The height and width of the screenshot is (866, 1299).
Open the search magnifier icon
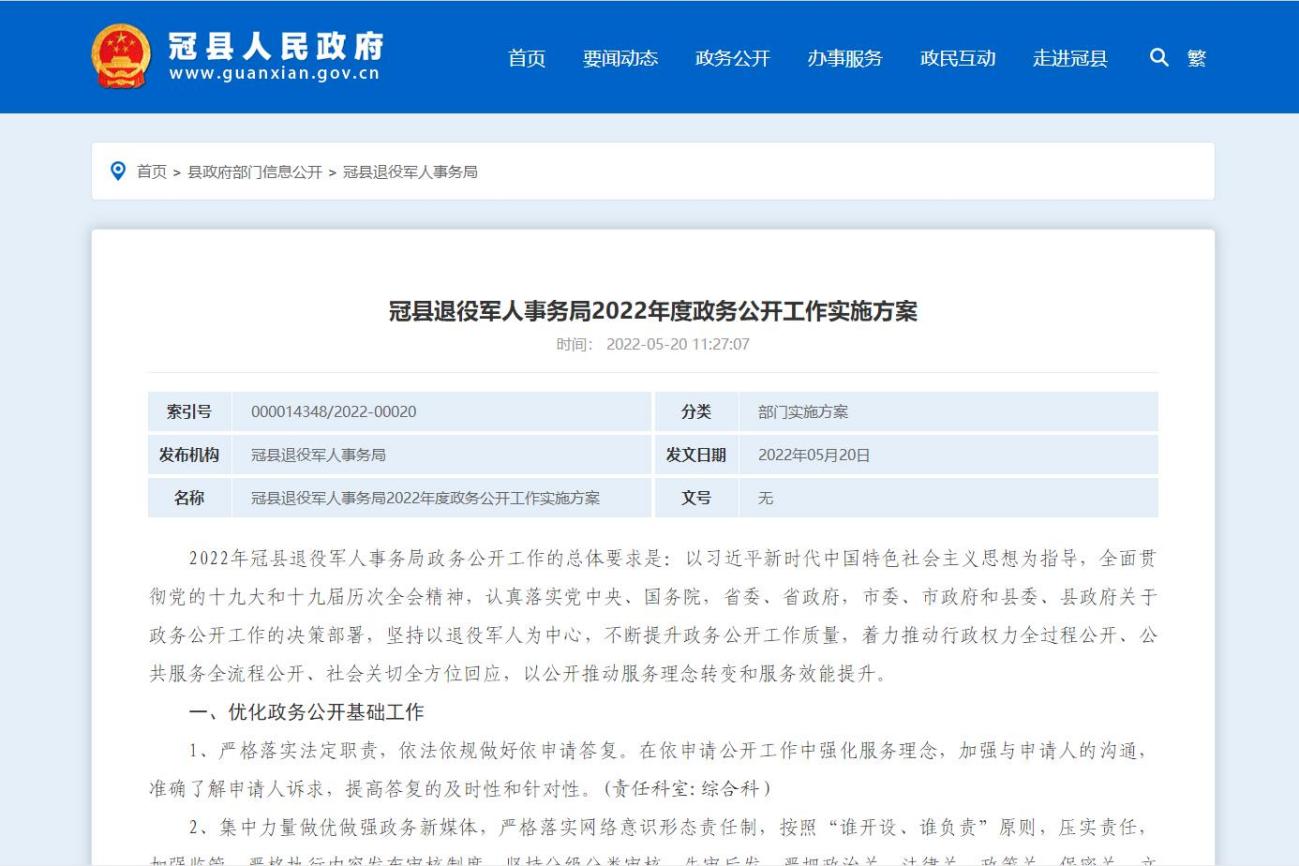coord(1159,58)
